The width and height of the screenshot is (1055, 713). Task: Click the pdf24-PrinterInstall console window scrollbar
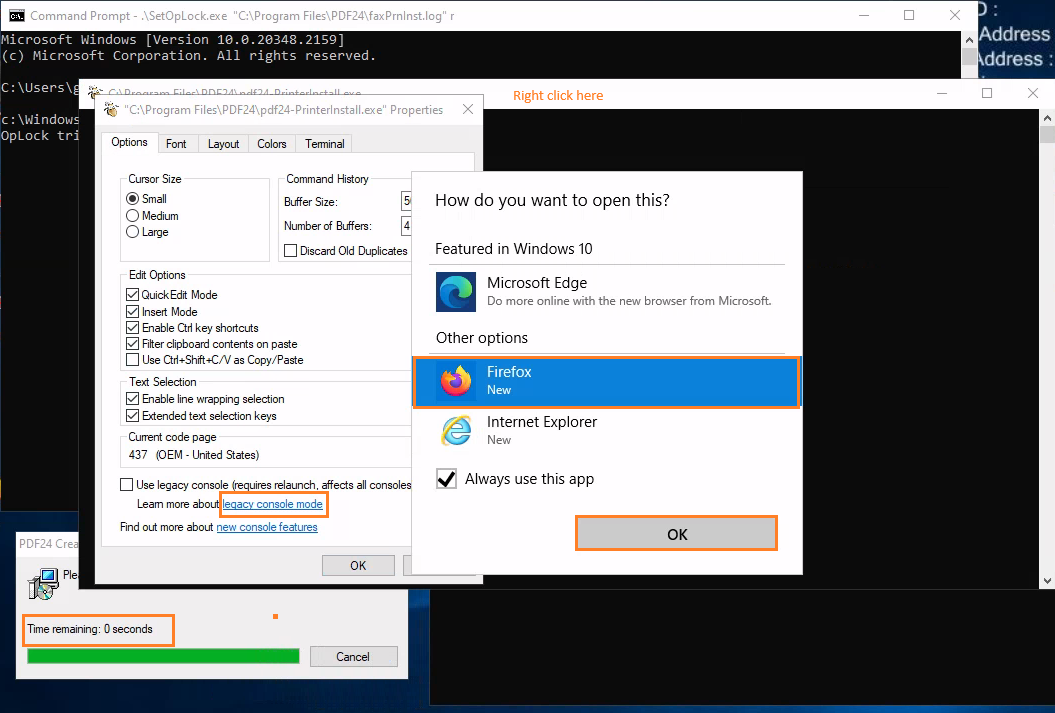coord(1047,349)
